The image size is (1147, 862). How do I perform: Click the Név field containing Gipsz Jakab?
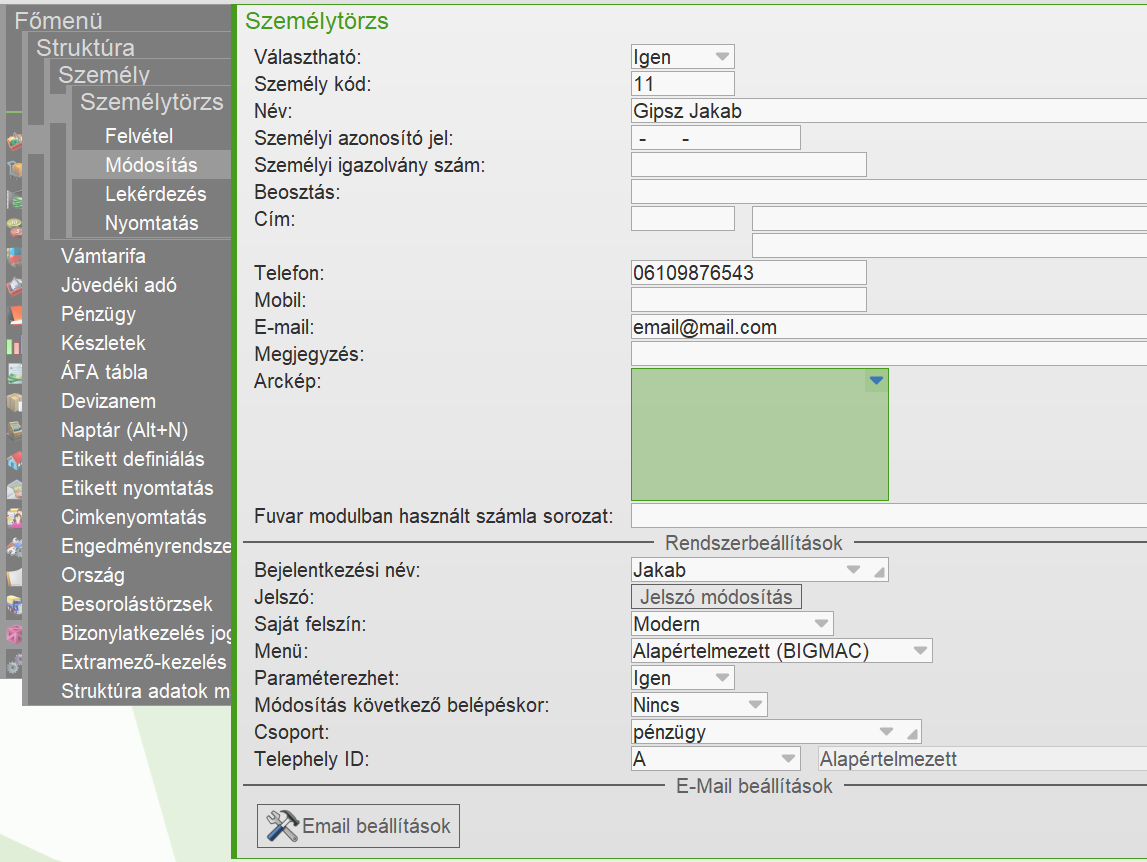pos(889,110)
